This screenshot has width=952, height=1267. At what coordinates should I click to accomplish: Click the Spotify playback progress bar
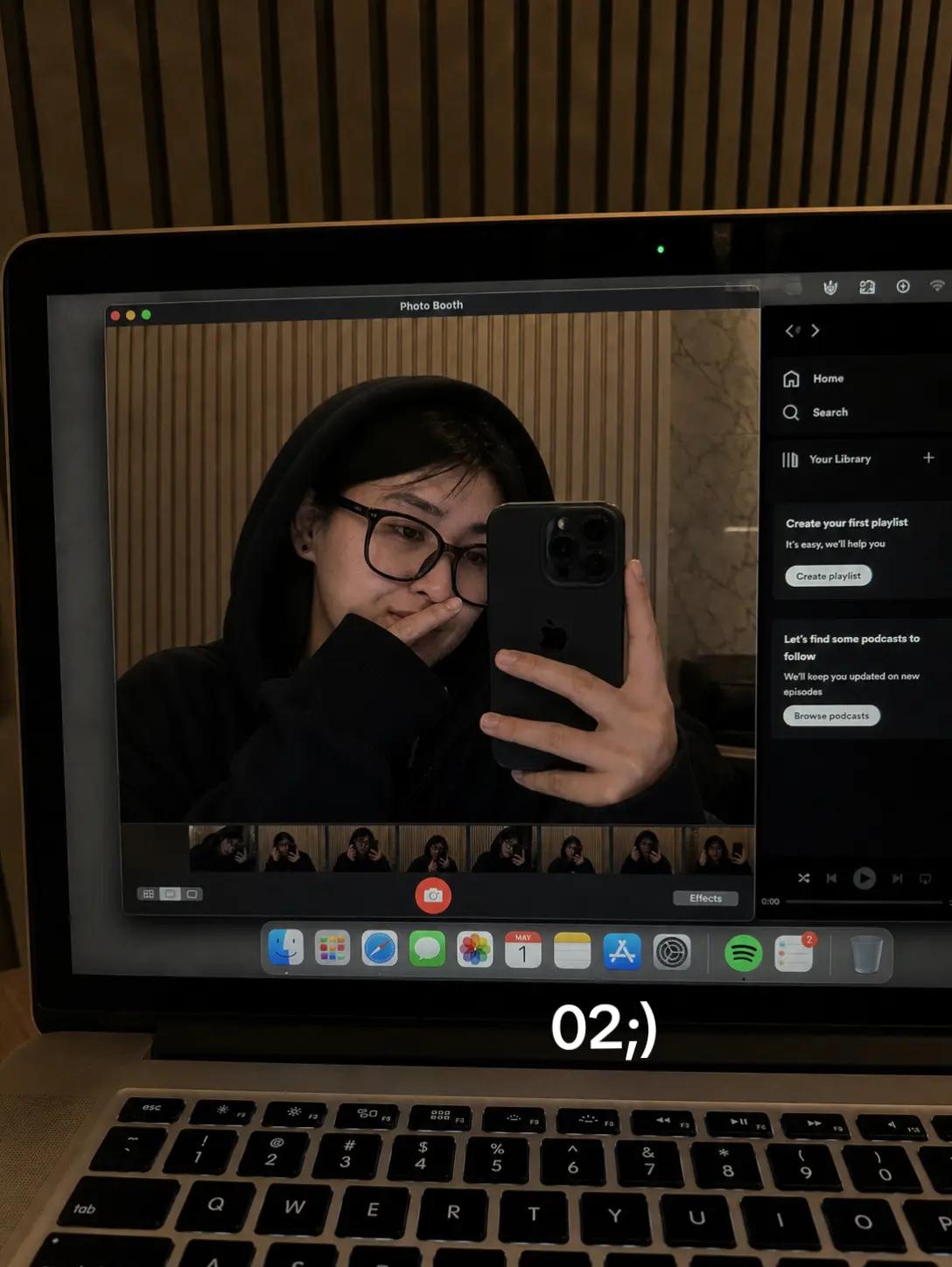(x=864, y=902)
